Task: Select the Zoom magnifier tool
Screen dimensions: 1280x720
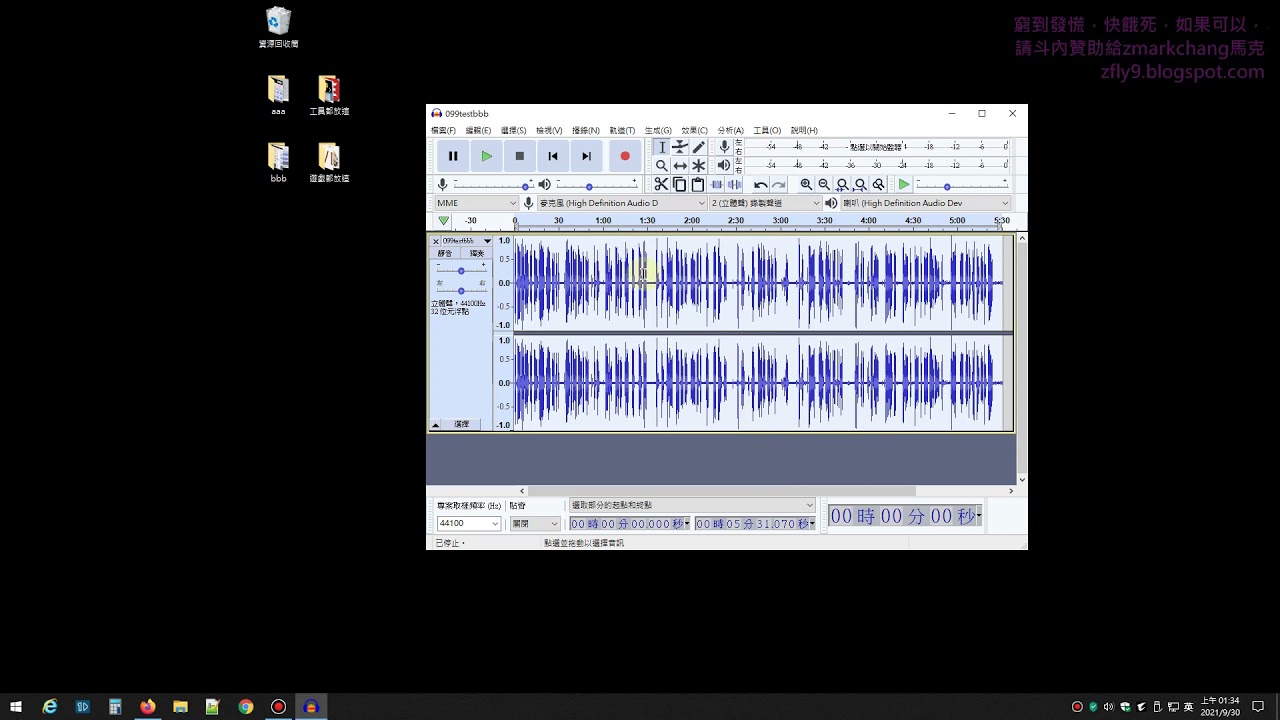Action: point(661,165)
